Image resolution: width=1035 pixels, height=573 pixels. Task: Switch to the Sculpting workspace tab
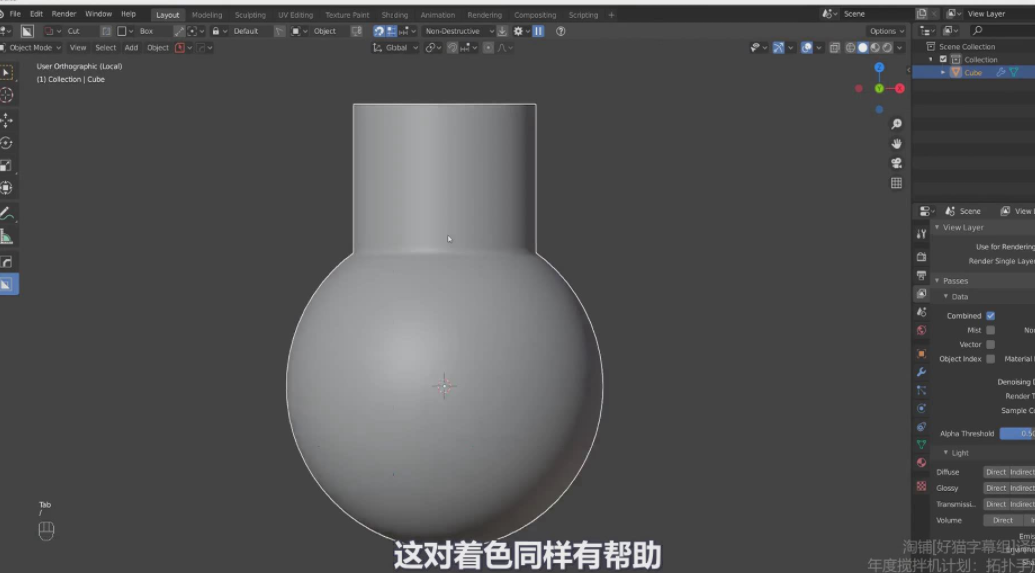250,15
